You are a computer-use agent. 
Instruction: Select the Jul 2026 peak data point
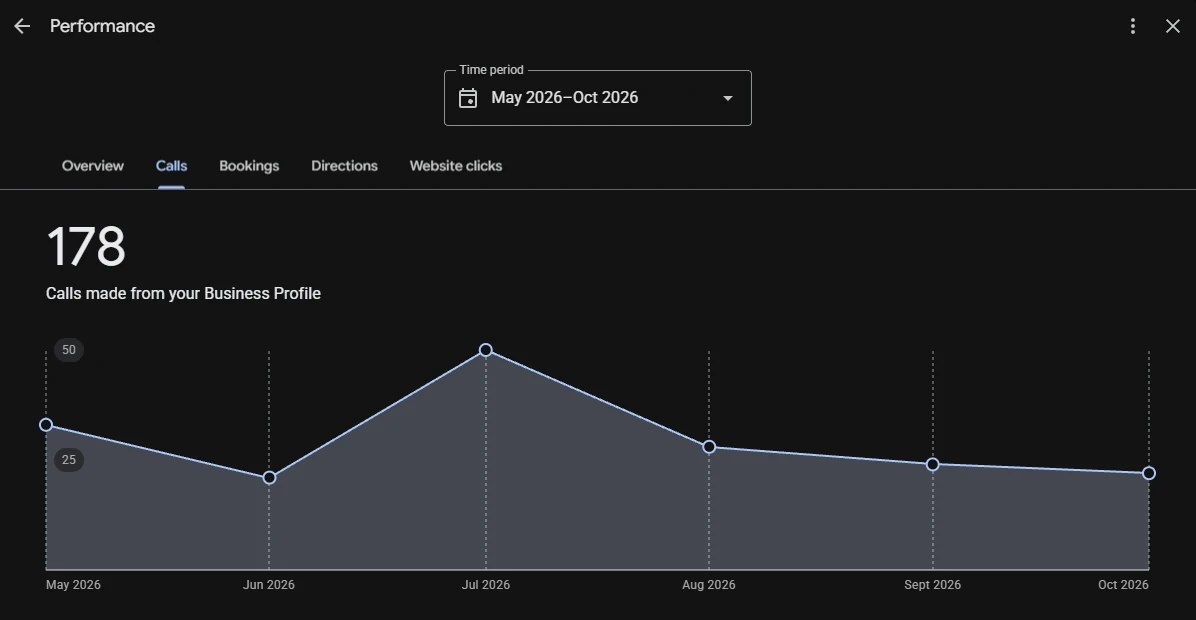coord(486,350)
